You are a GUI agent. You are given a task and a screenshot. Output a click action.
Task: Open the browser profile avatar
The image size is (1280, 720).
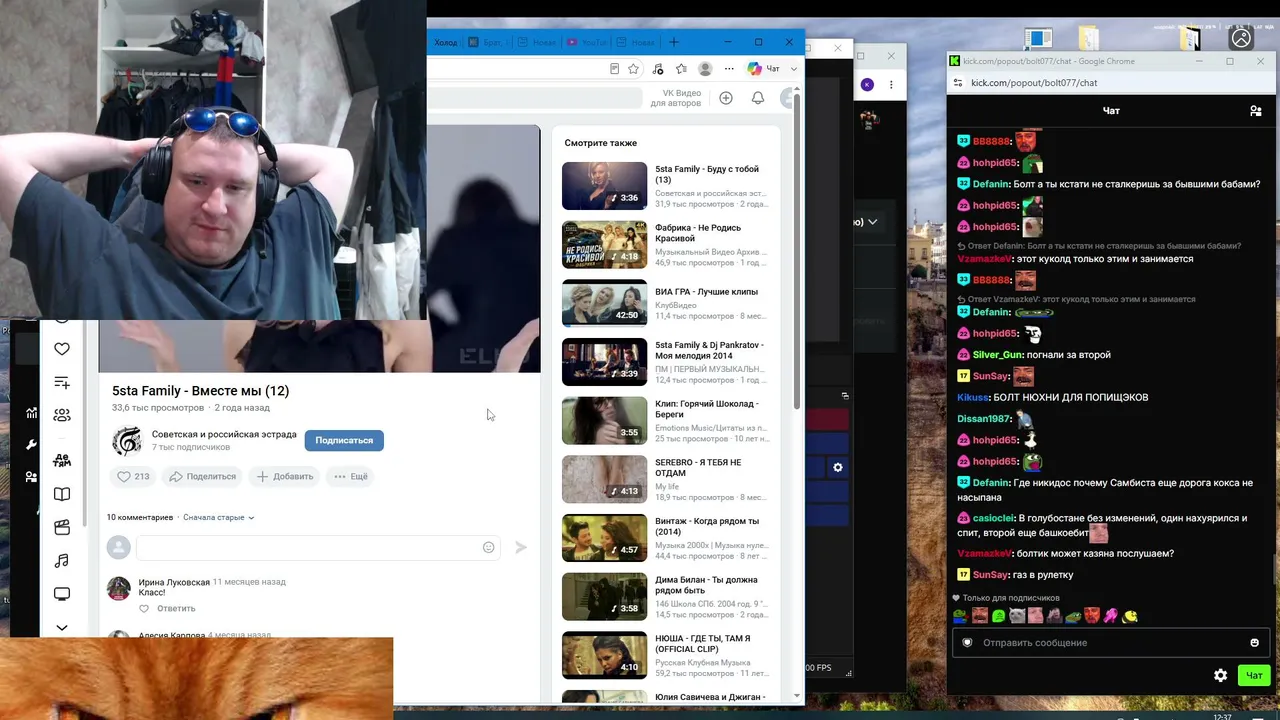(x=705, y=69)
